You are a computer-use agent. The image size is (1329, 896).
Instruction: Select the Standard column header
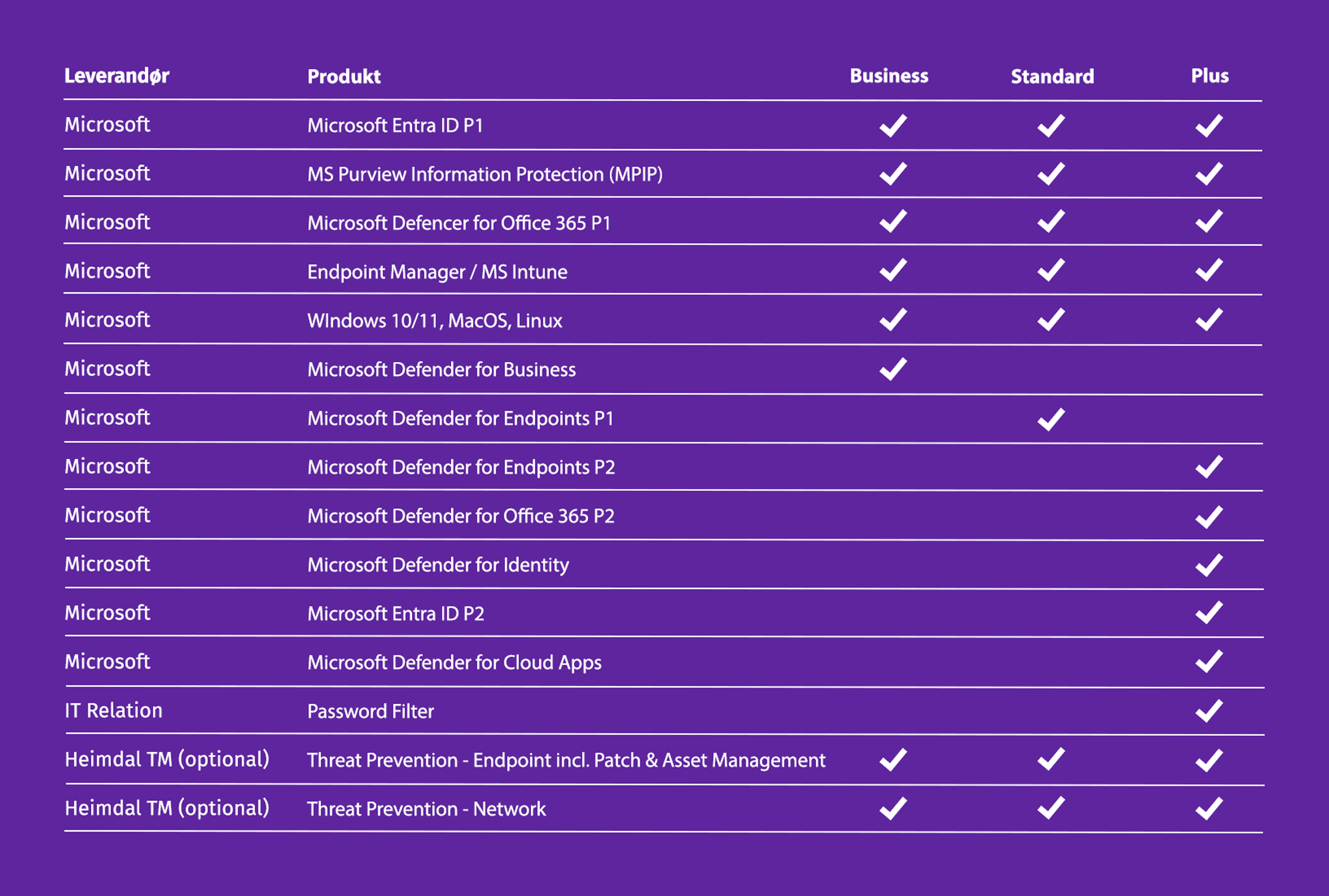[x=1052, y=77]
